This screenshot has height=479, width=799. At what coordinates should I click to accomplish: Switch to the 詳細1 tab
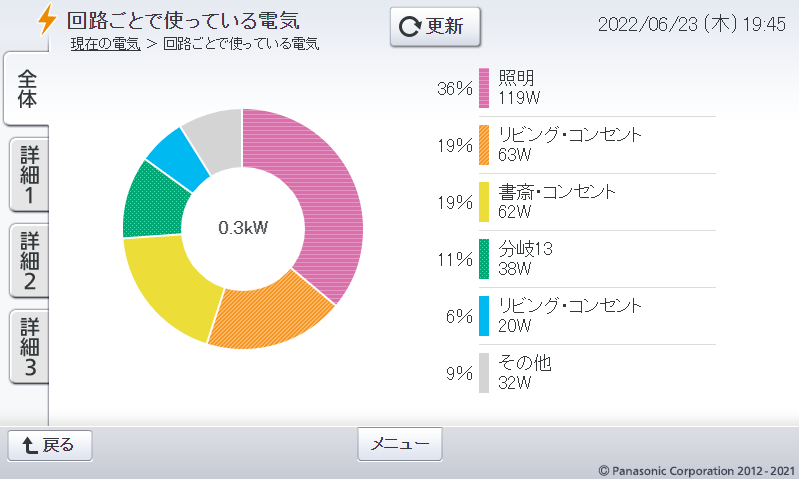[x=29, y=175]
